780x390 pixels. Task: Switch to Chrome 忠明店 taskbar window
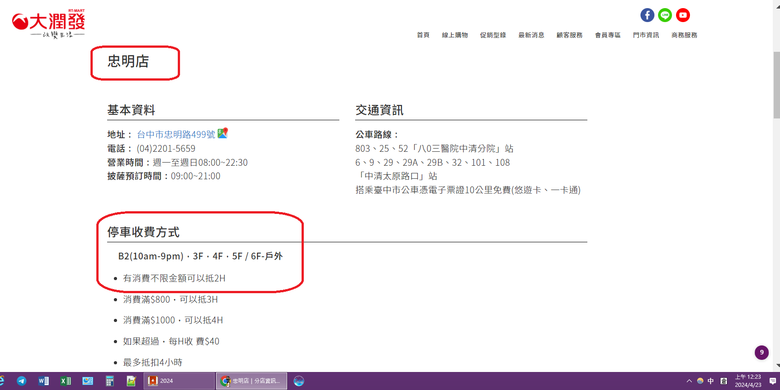252,381
